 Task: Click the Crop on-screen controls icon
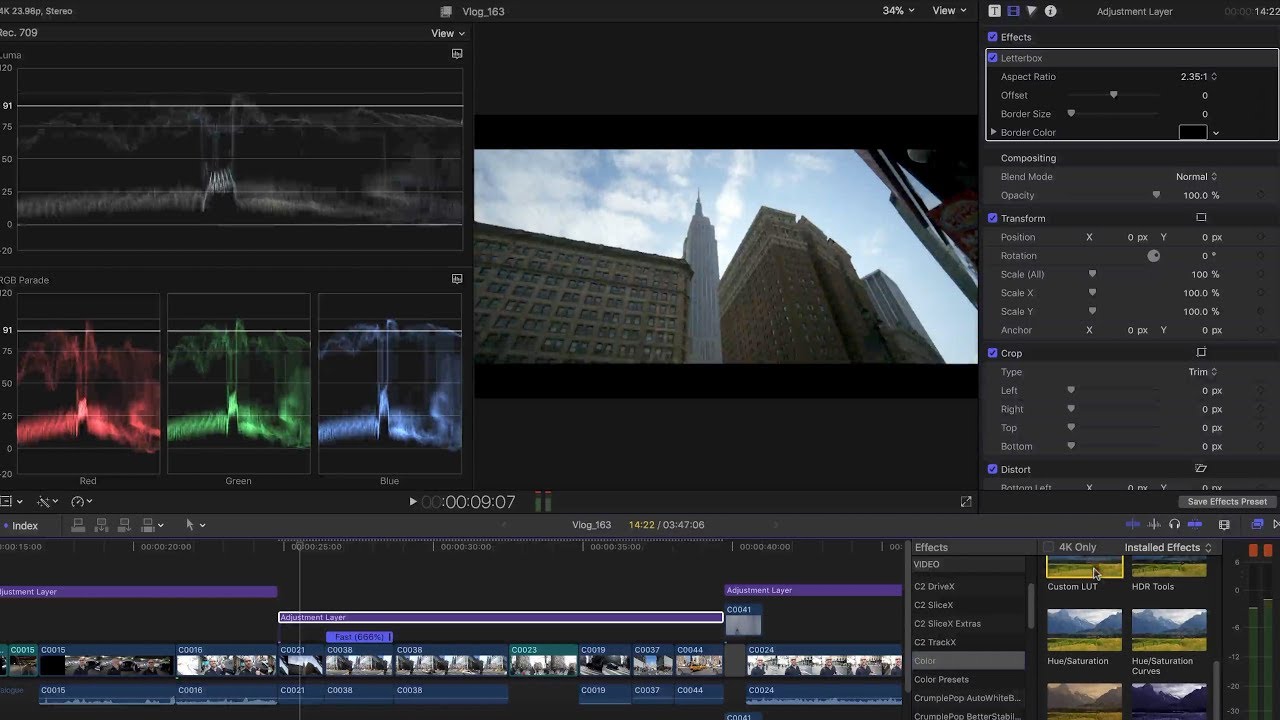[1201, 352]
